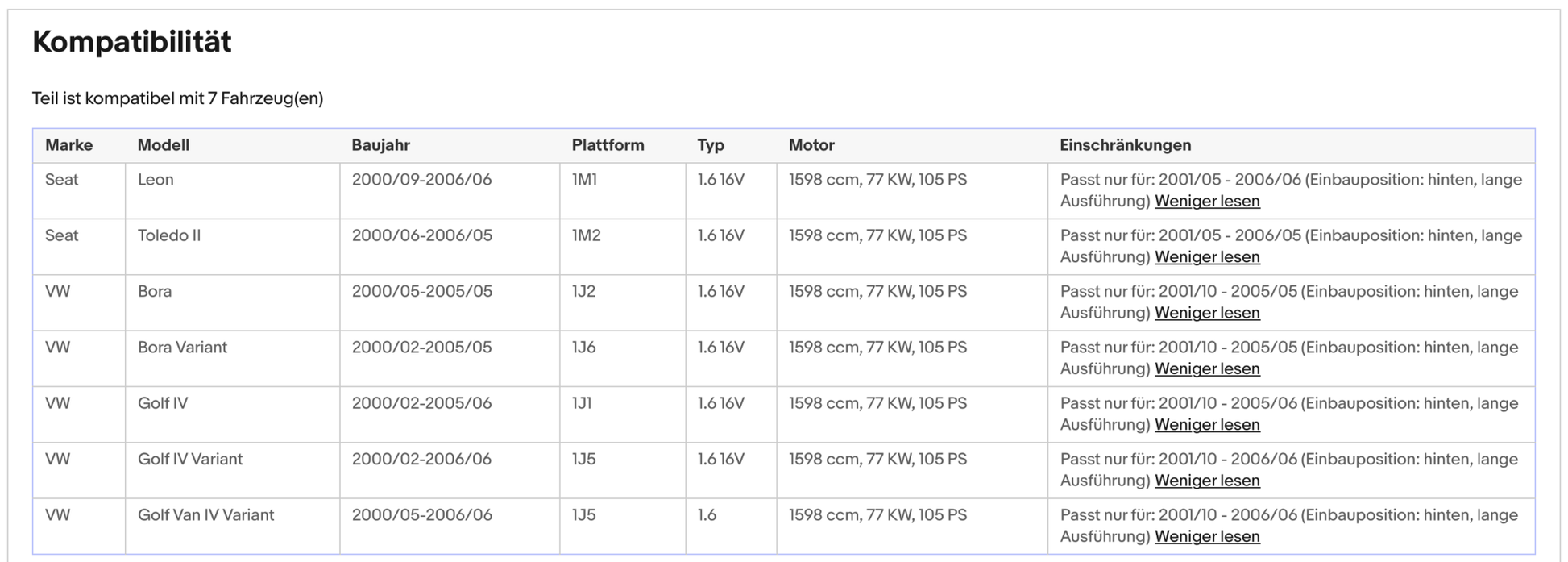Screen dimensions: 1568x562
Task: Click the 'Kompatibilität' section heading
Action: click(131, 42)
